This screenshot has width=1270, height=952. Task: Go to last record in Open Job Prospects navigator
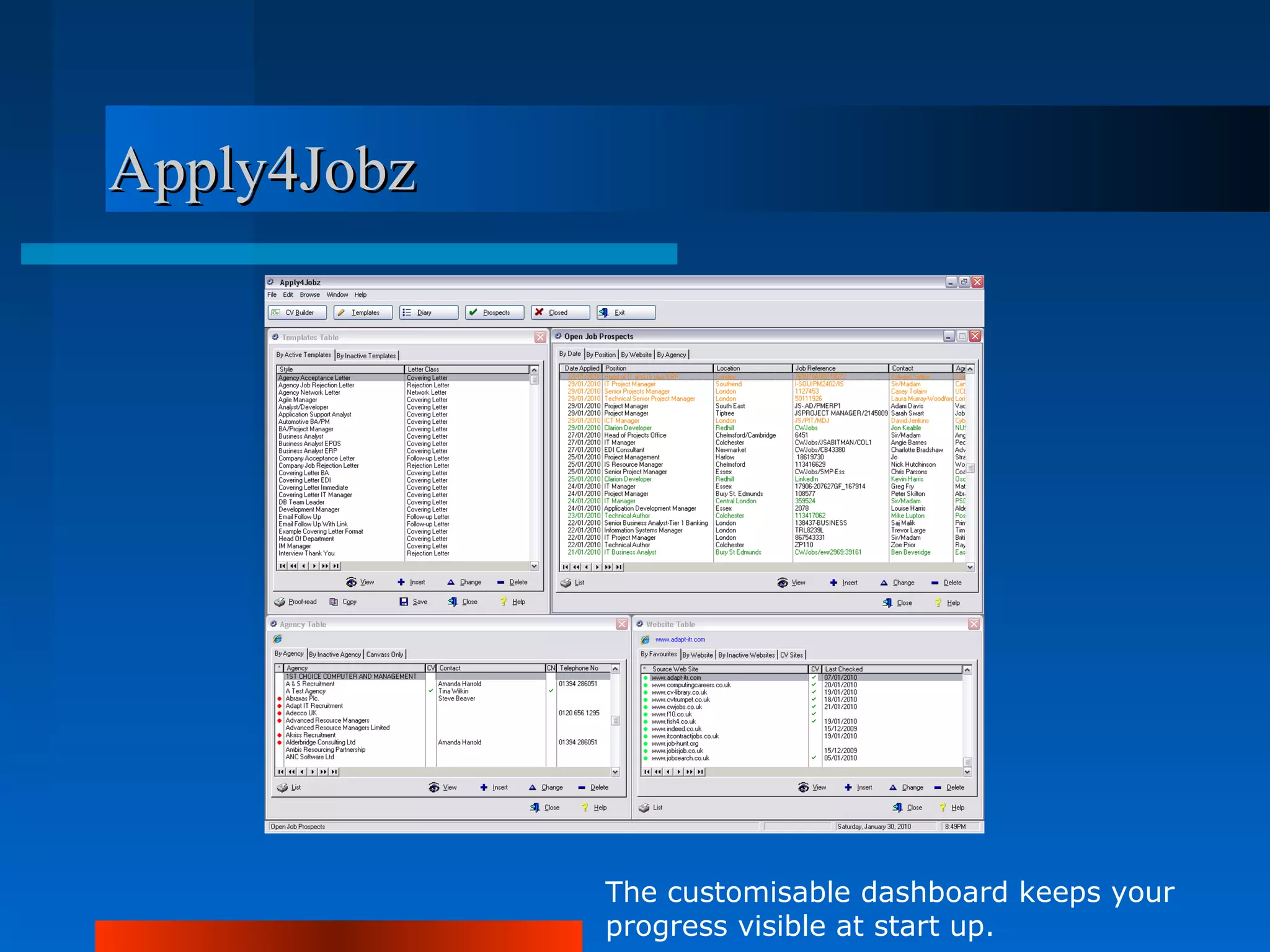click(619, 567)
